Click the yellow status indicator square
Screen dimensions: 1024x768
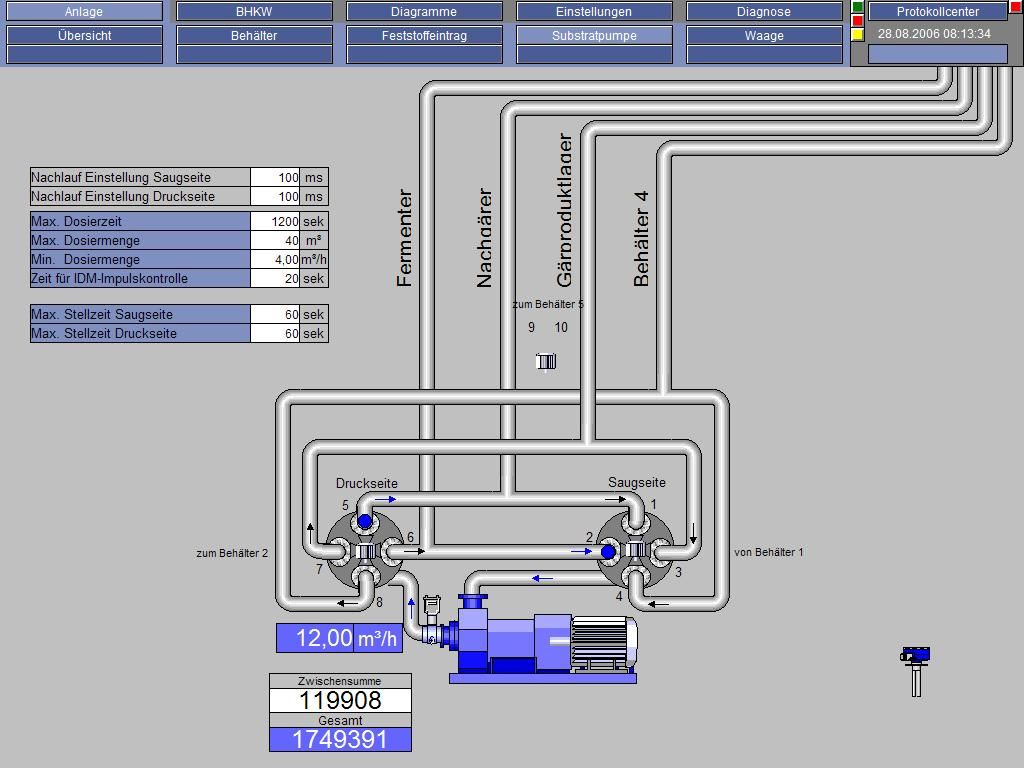857,35
